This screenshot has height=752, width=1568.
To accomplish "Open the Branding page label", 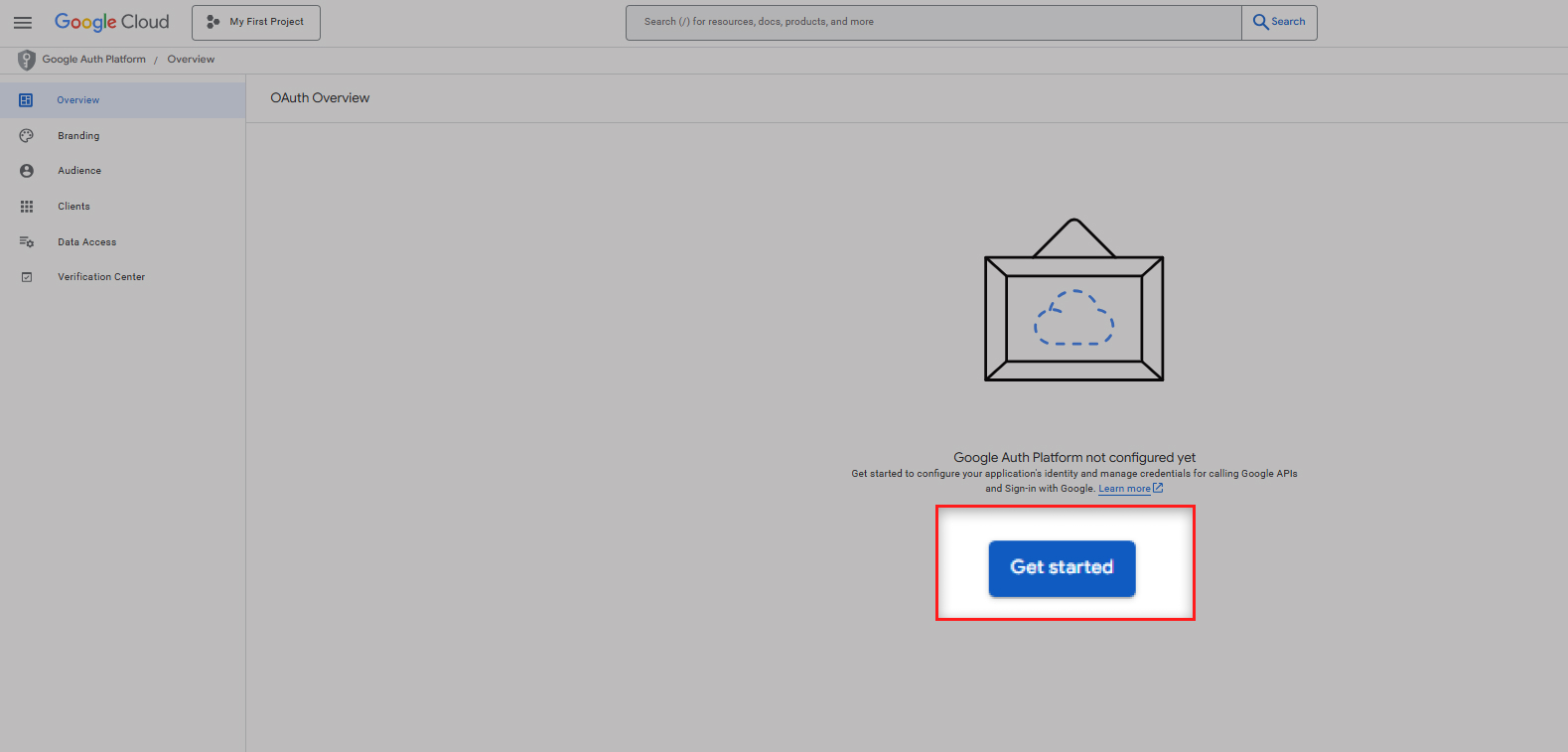I will click(x=78, y=136).
